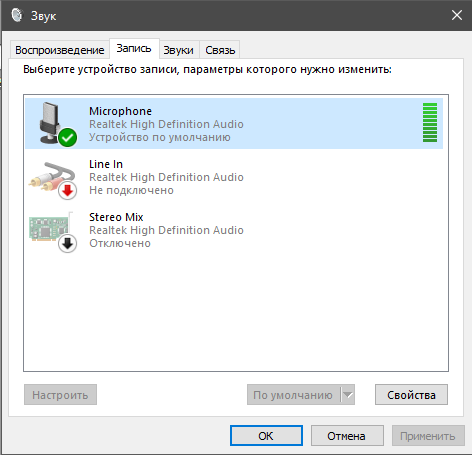Click the 'Устройство по умолчанию' status text
This screenshot has width=472, height=455.
pyautogui.click(x=160, y=137)
